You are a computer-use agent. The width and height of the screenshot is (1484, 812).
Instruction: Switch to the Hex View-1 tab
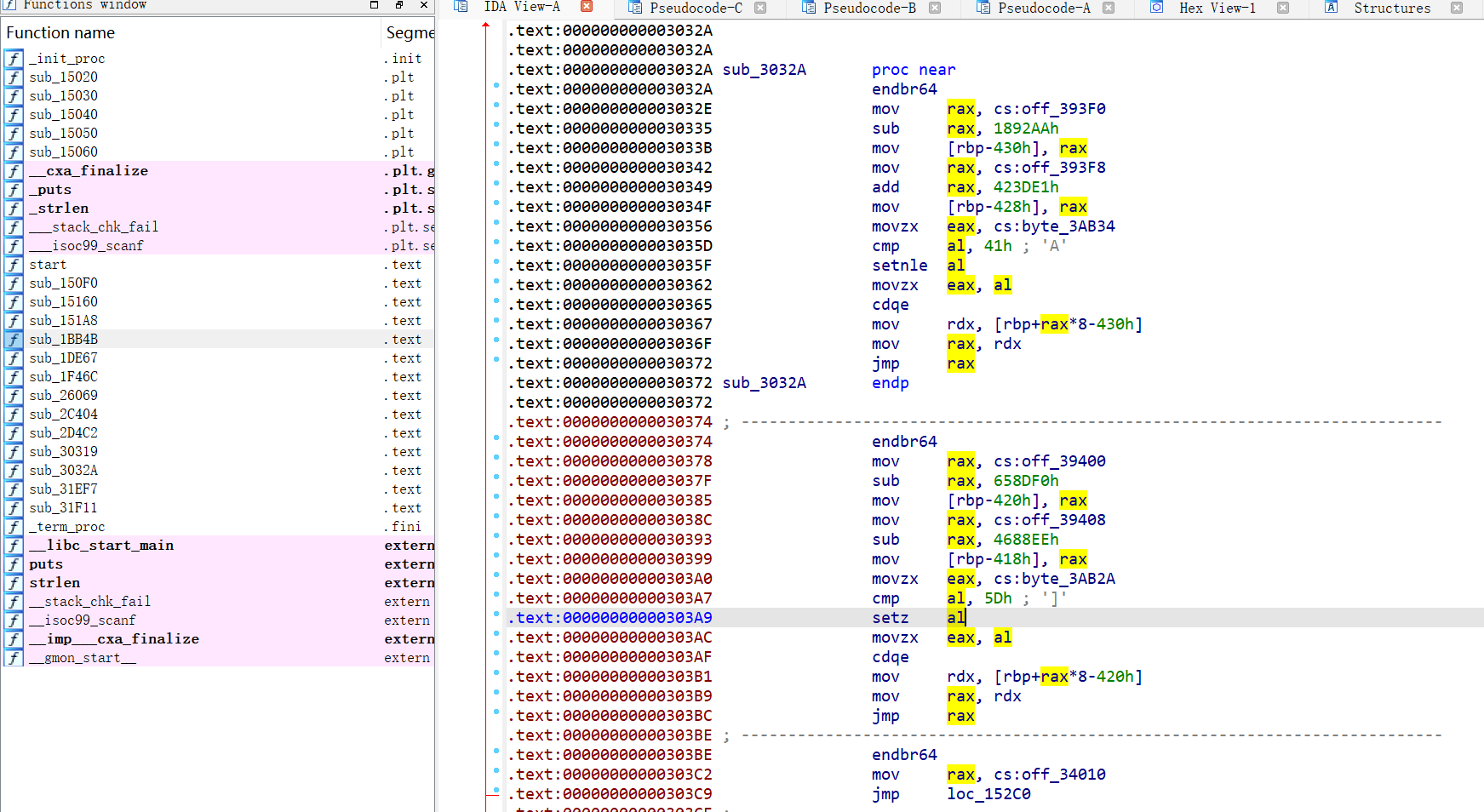coord(1217,8)
